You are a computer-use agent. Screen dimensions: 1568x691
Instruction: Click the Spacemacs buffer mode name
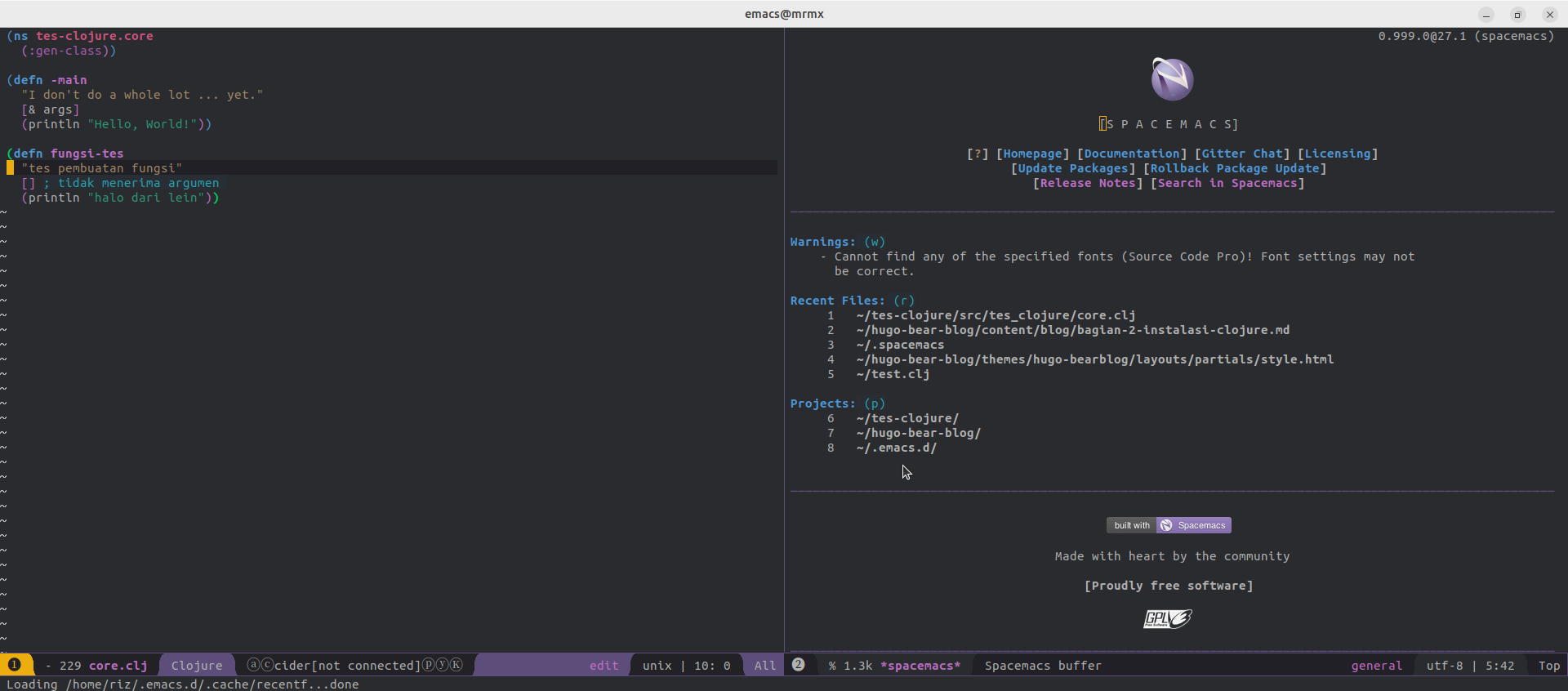pos(1043,666)
